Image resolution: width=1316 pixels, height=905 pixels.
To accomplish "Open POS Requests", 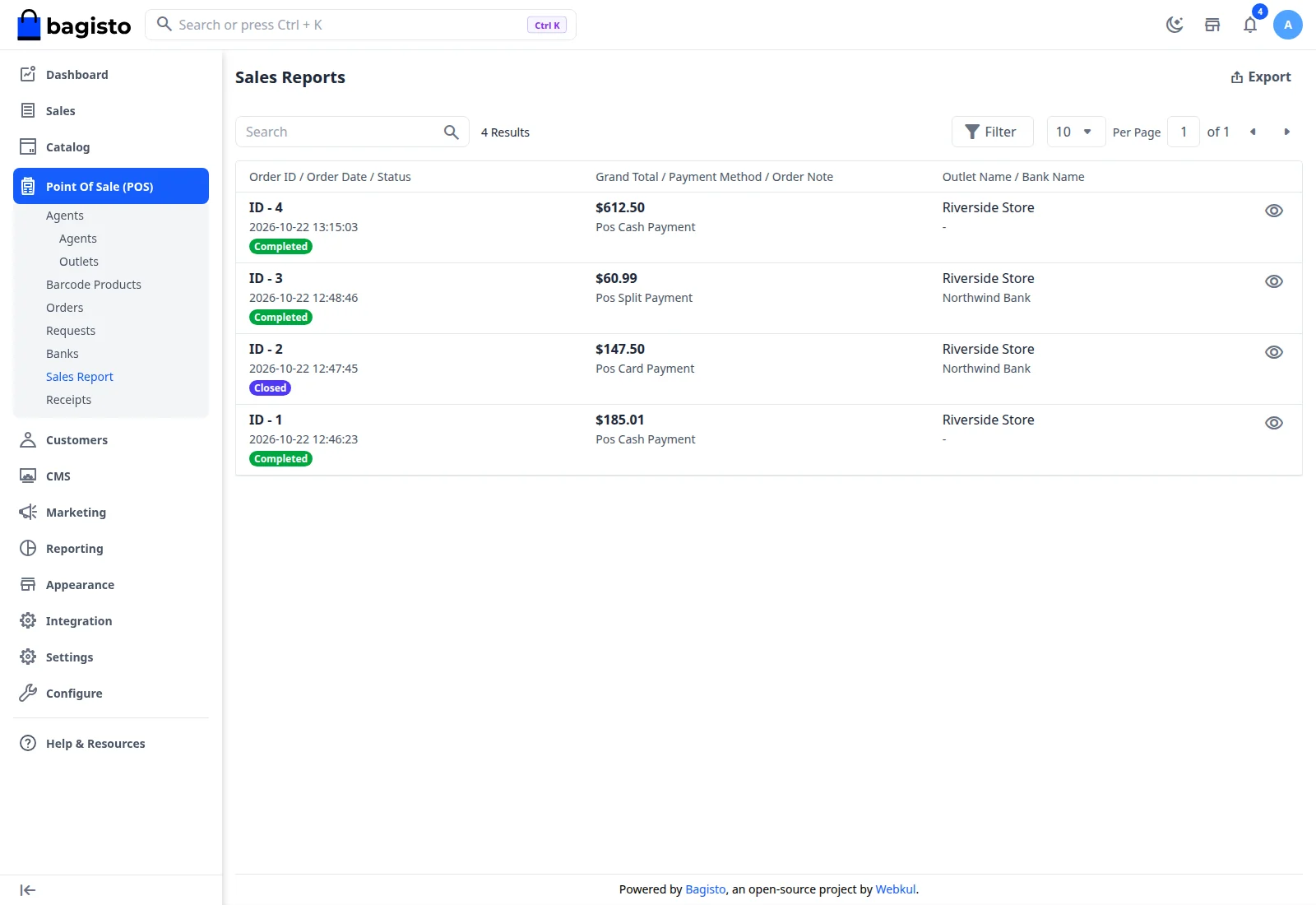I will 71,331.
